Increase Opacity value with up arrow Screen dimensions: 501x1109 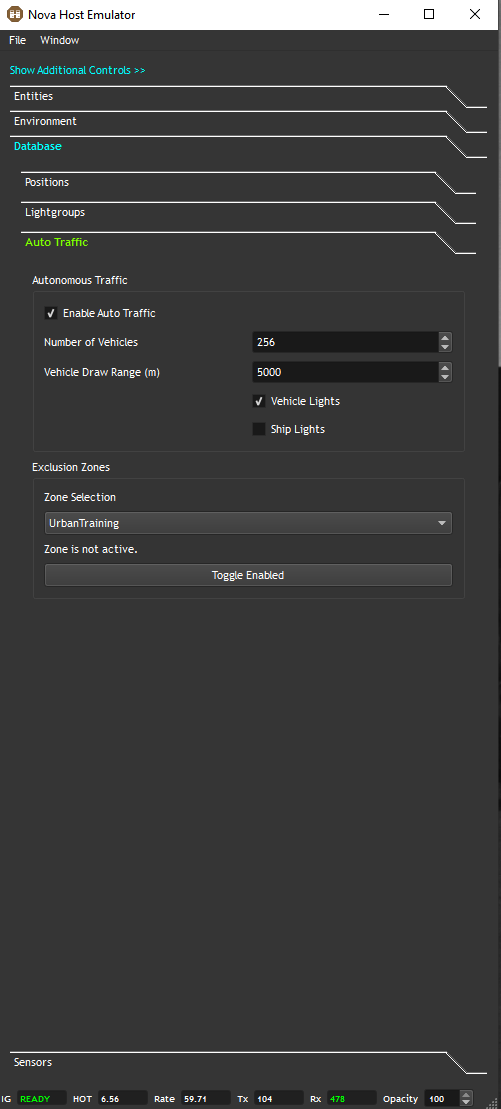coord(466,1095)
